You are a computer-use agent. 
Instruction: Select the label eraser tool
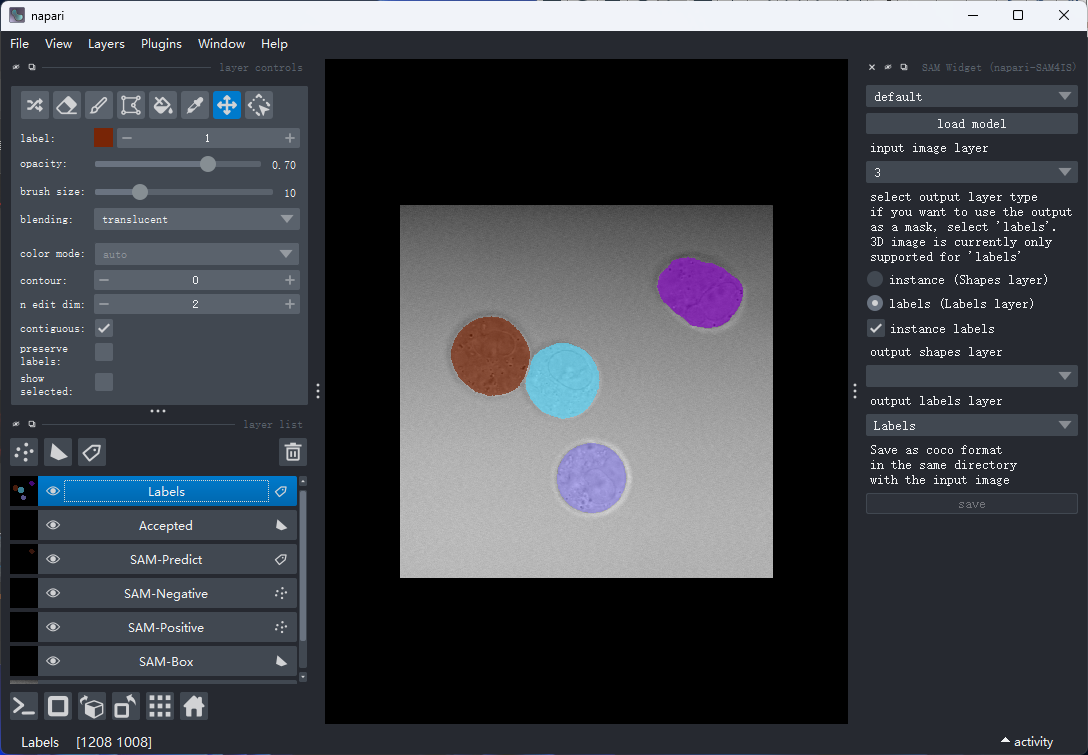click(x=67, y=105)
